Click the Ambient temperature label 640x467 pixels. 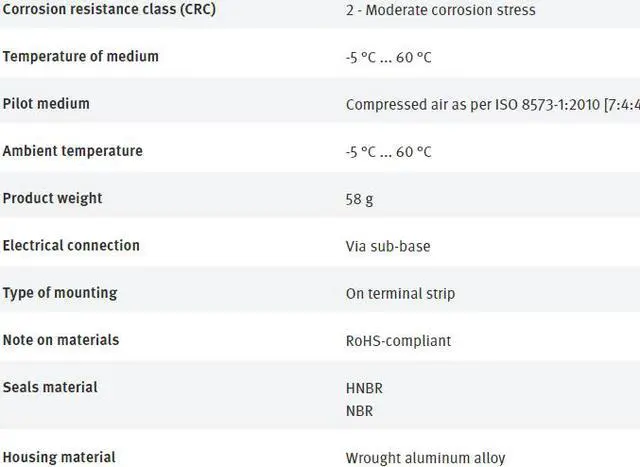click(73, 151)
